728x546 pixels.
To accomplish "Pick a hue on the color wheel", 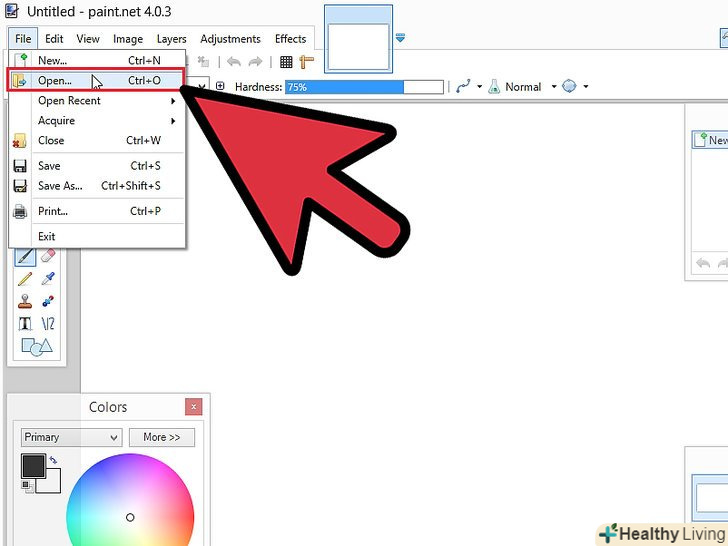I will (x=130, y=500).
